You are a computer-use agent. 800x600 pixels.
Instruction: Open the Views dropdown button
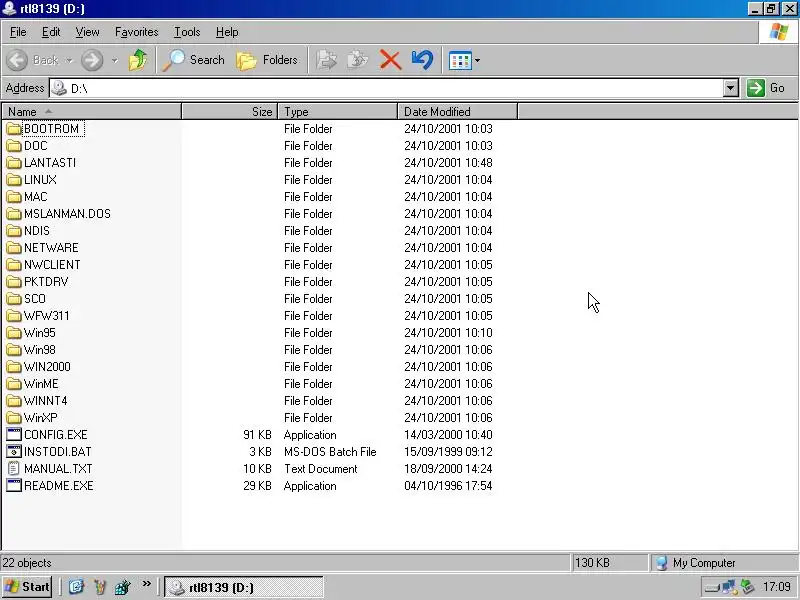click(464, 61)
